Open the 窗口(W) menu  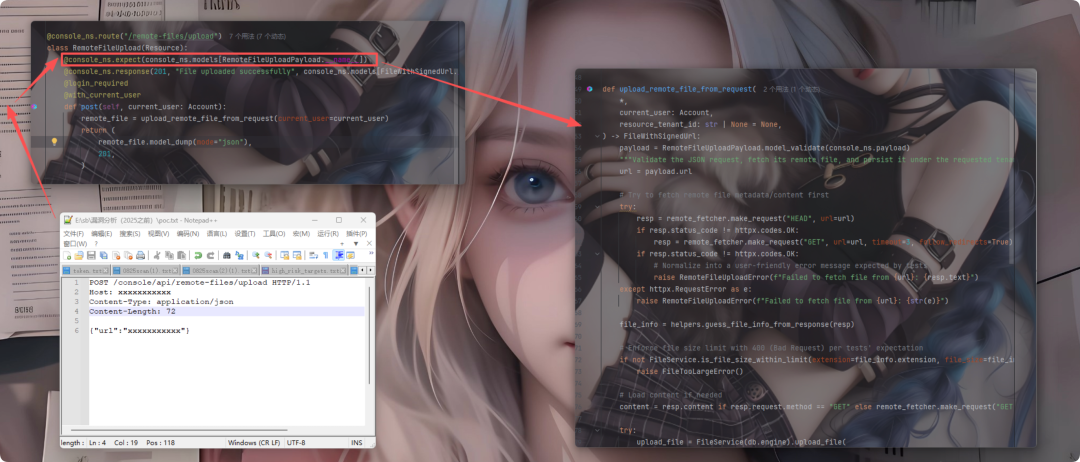tap(75, 244)
